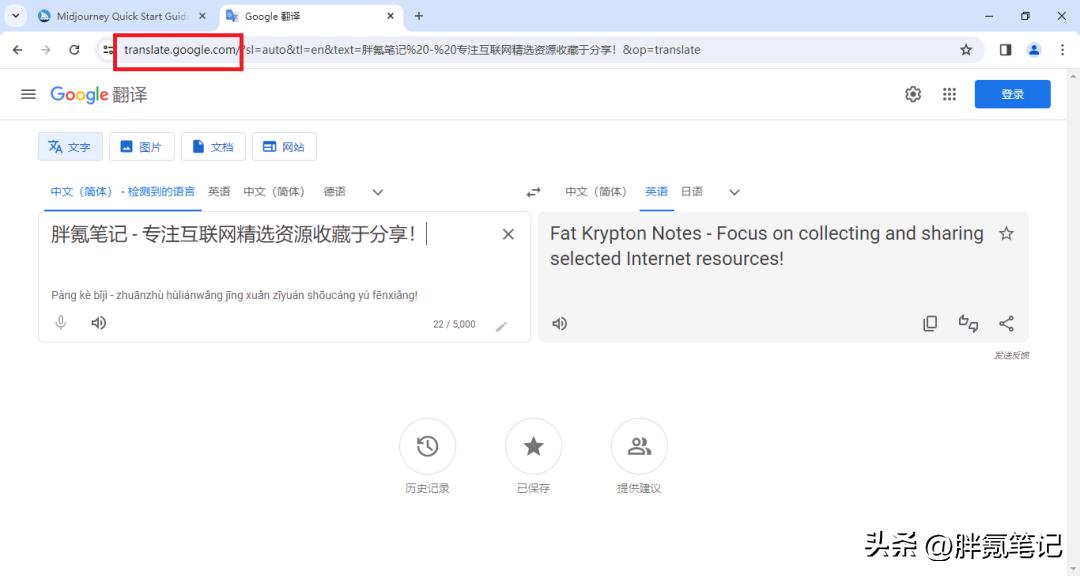1080x576 pixels.
Task: Copy the English translation
Action: pyautogui.click(x=930, y=323)
